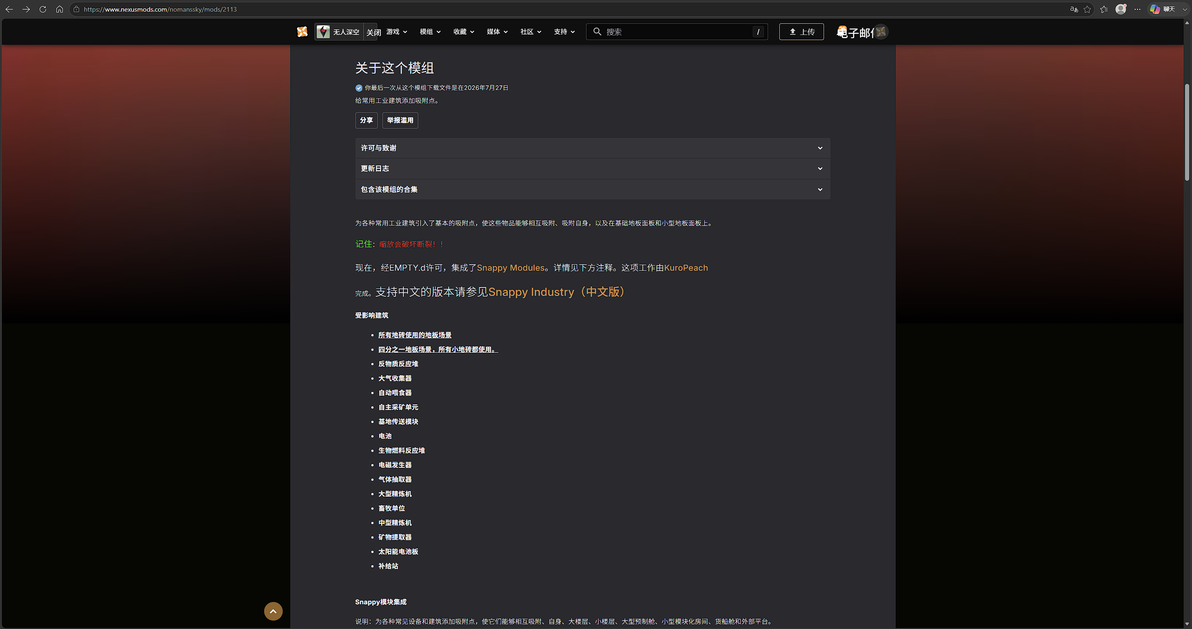Open the 收藏 navigation menu

coord(464,32)
